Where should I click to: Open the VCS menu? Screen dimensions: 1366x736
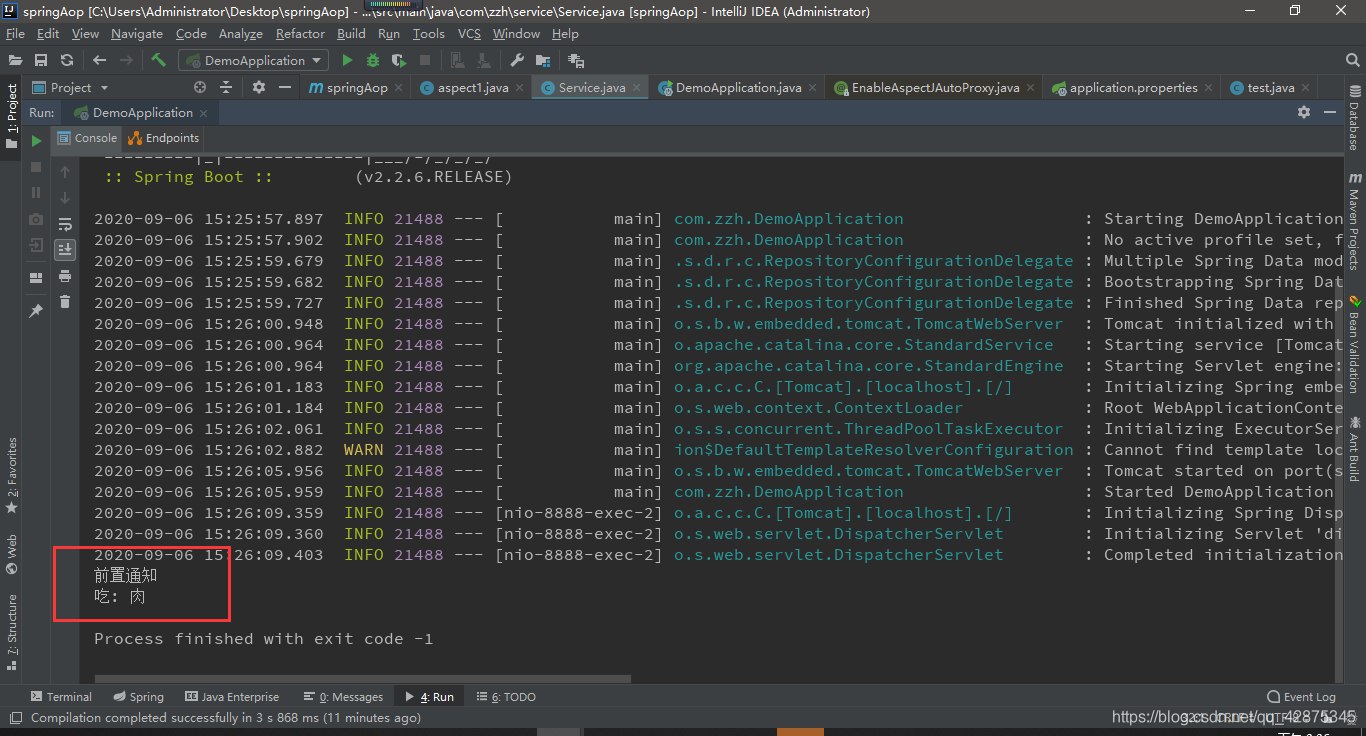point(469,33)
